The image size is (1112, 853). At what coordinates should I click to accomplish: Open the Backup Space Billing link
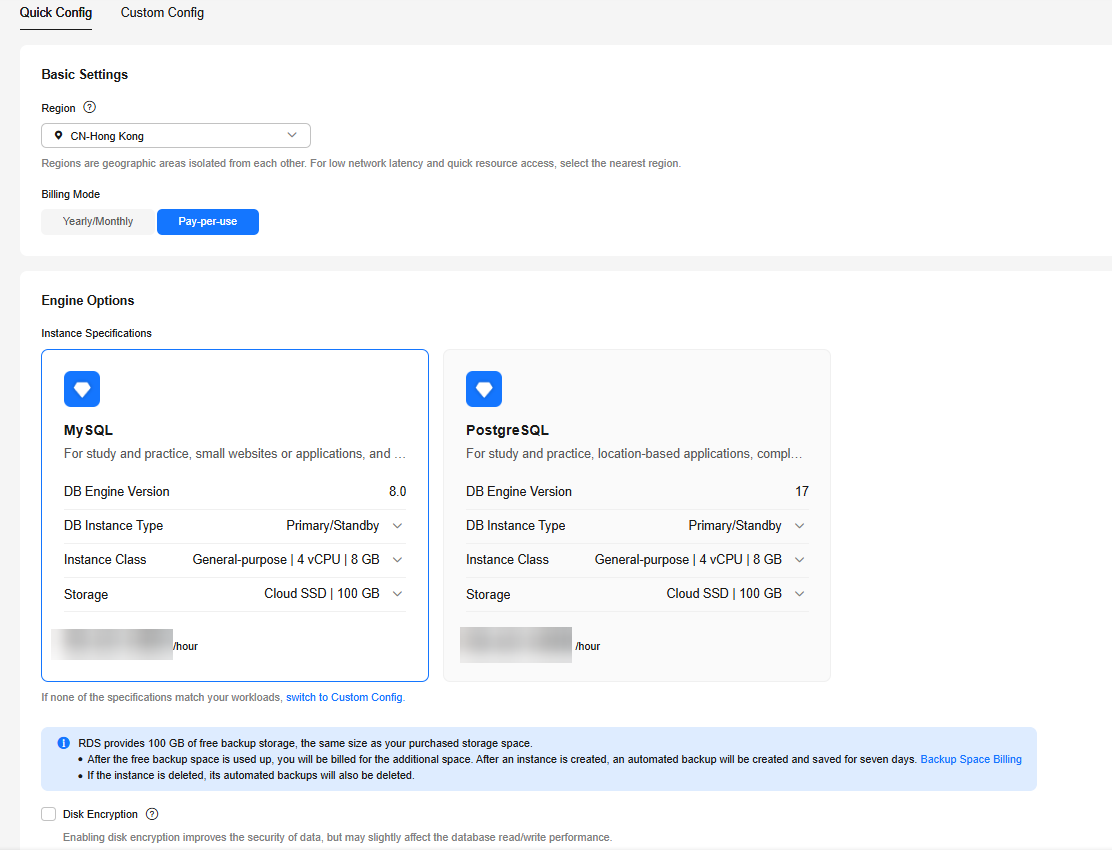pyautogui.click(x=971, y=759)
